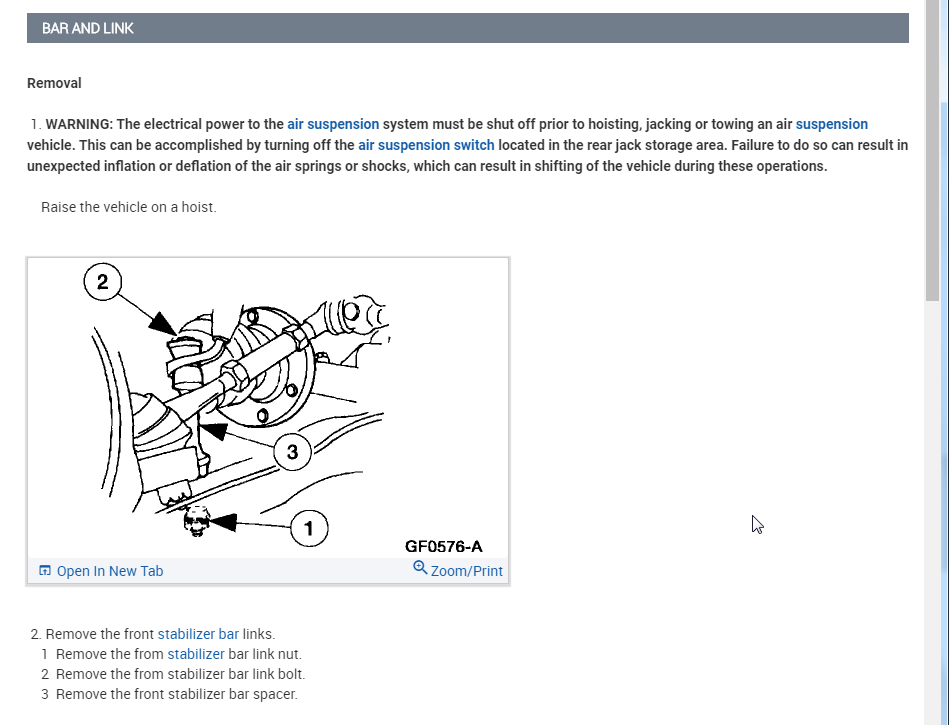The height and width of the screenshot is (725, 949).
Task: Click the BAR AND LINK section header
Action: tap(467, 28)
